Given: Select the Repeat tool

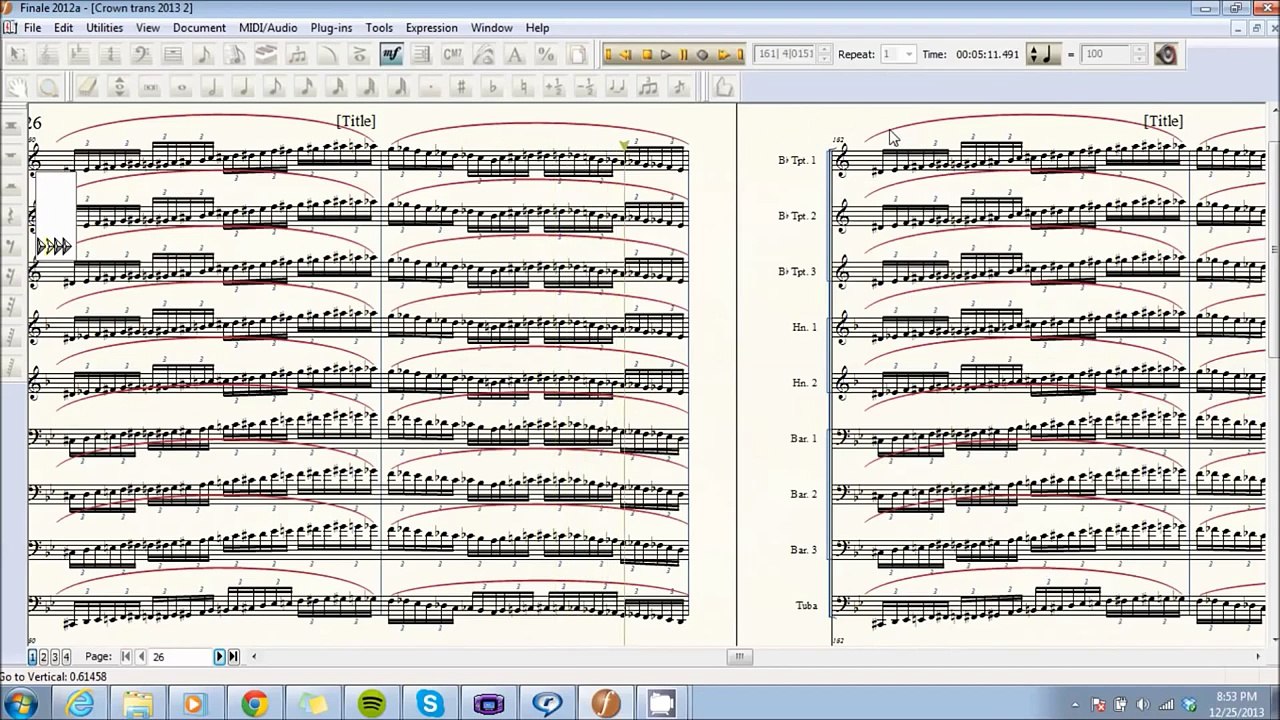Looking at the screenshot, I should [421, 54].
